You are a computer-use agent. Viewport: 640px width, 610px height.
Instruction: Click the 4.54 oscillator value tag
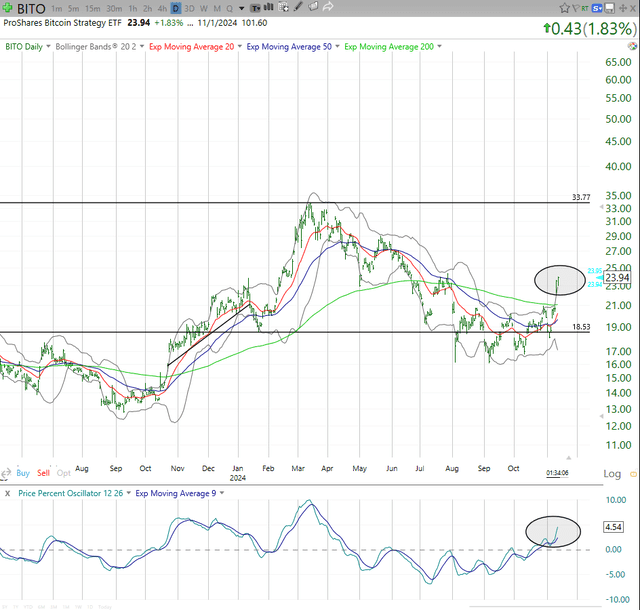(613, 527)
